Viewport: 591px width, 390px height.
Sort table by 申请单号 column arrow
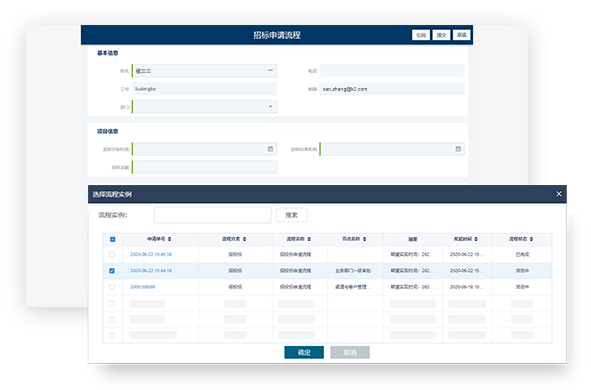click(x=170, y=239)
